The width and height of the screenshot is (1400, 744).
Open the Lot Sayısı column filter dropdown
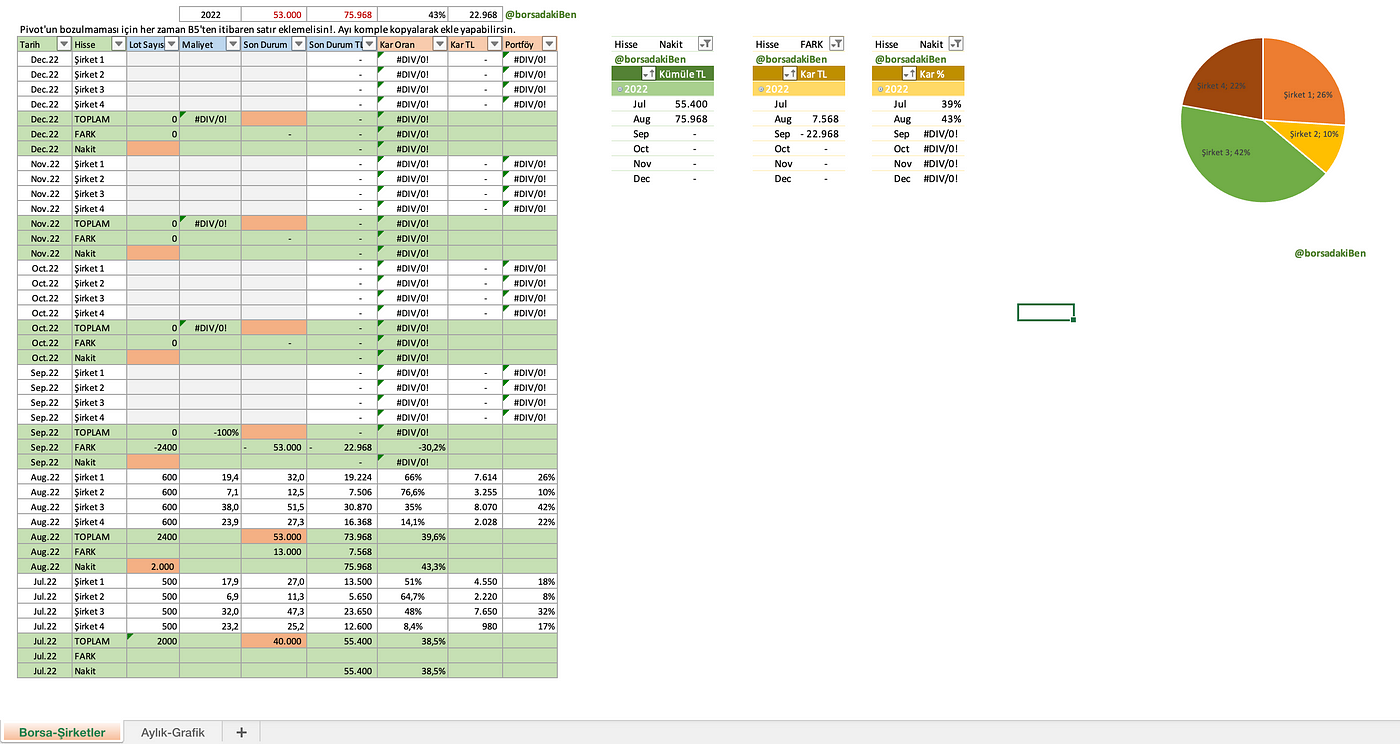(172, 44)
